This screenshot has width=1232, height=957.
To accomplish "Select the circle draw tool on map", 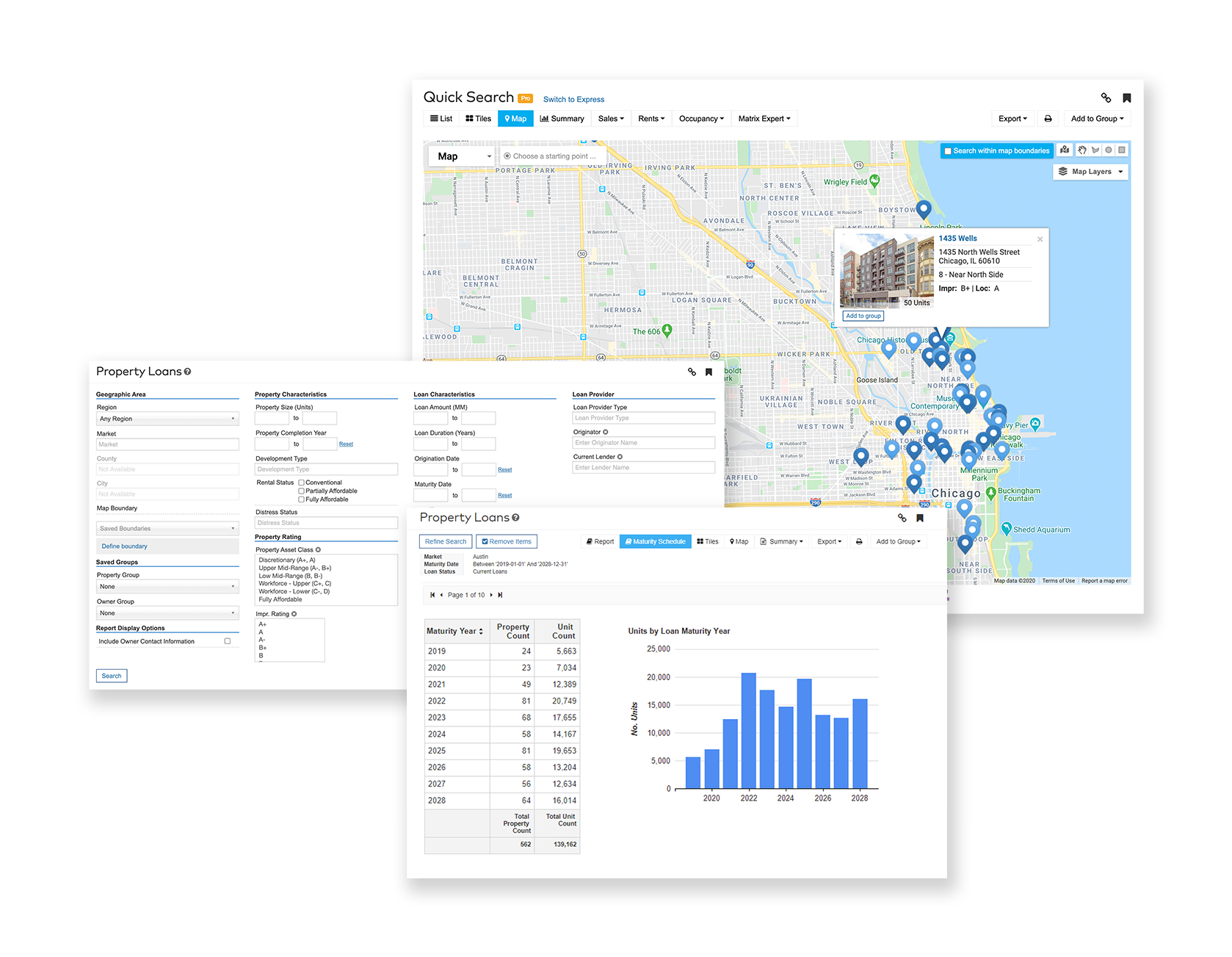I will [x=1109, y=151].
